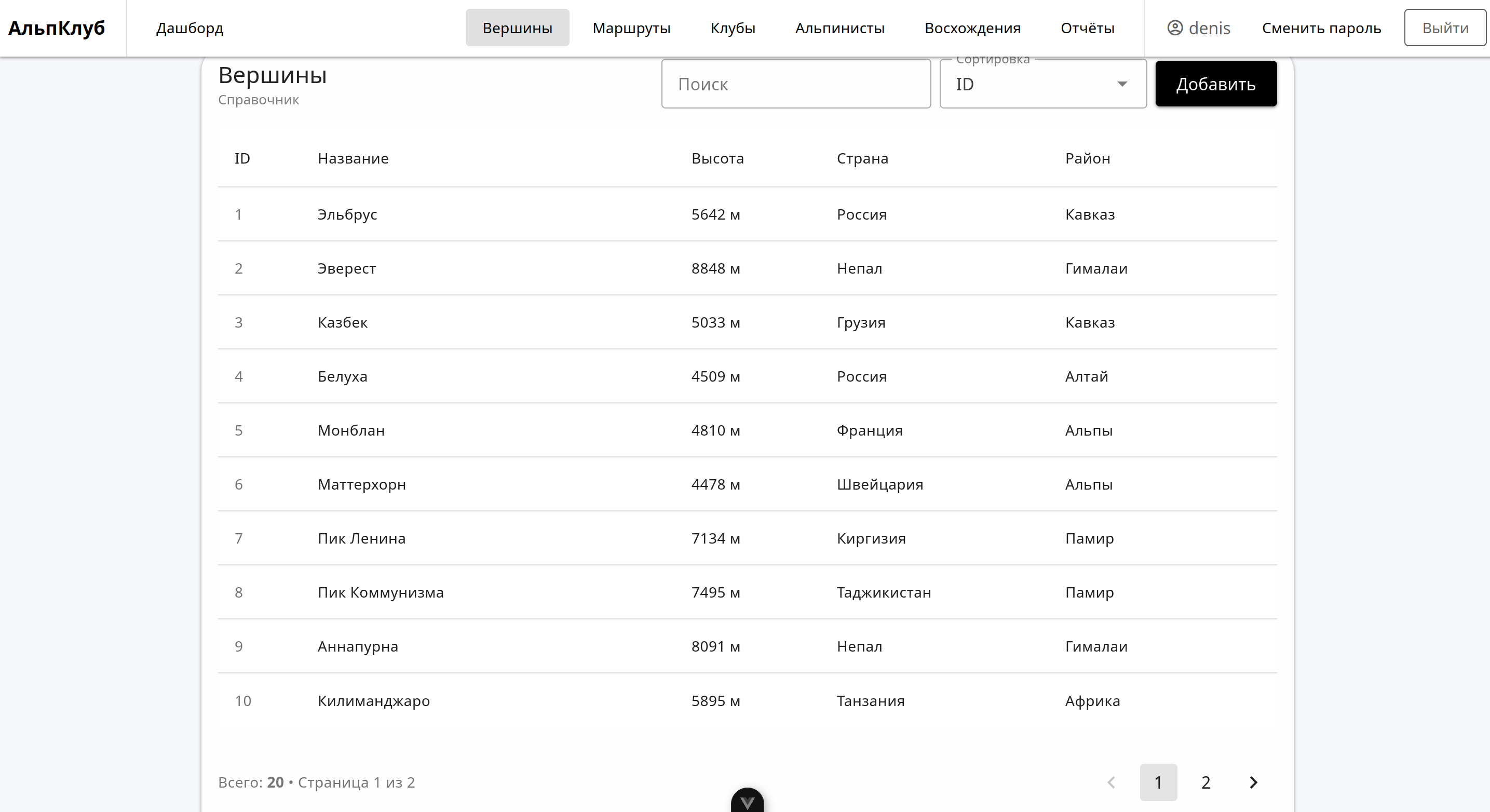
Task: Click the АльпКлуб logo title
Action: pyautogui.click(x=57, y=28)
